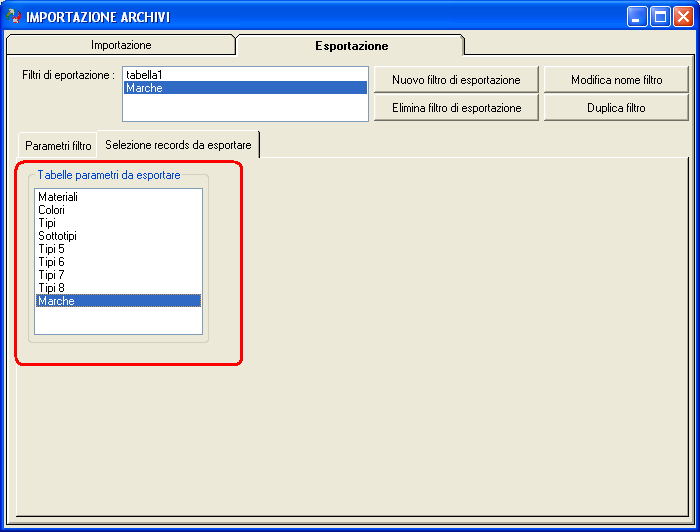This screenshot has width=700, height=532.
Task: Close the Importazione Archivi window
Action: pyautogui.click(x=683, y=17)
